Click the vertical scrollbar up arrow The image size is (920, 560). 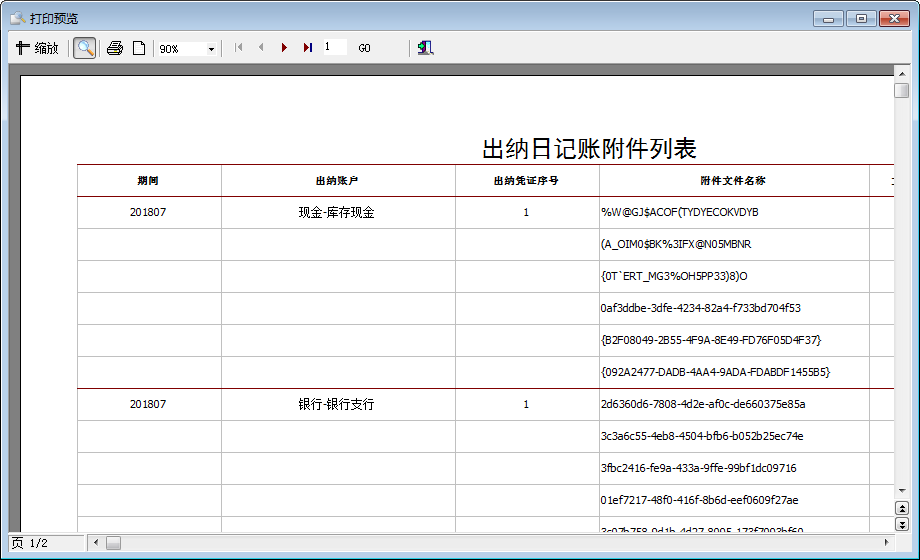901,72
